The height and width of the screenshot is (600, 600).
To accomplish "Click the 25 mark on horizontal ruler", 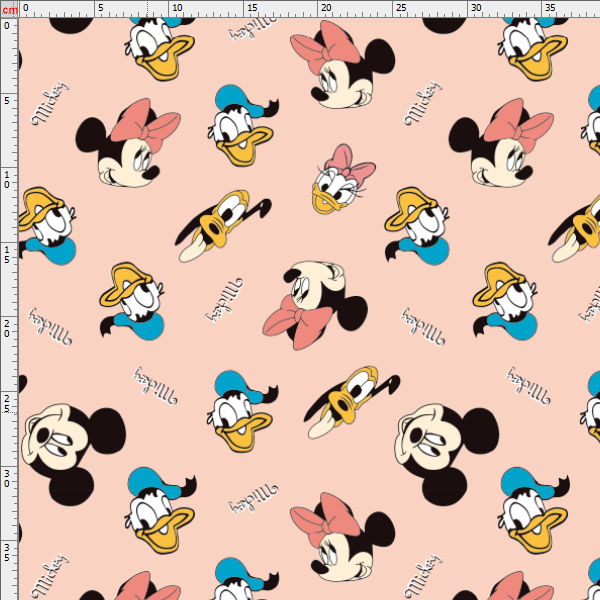I will 400,8.
